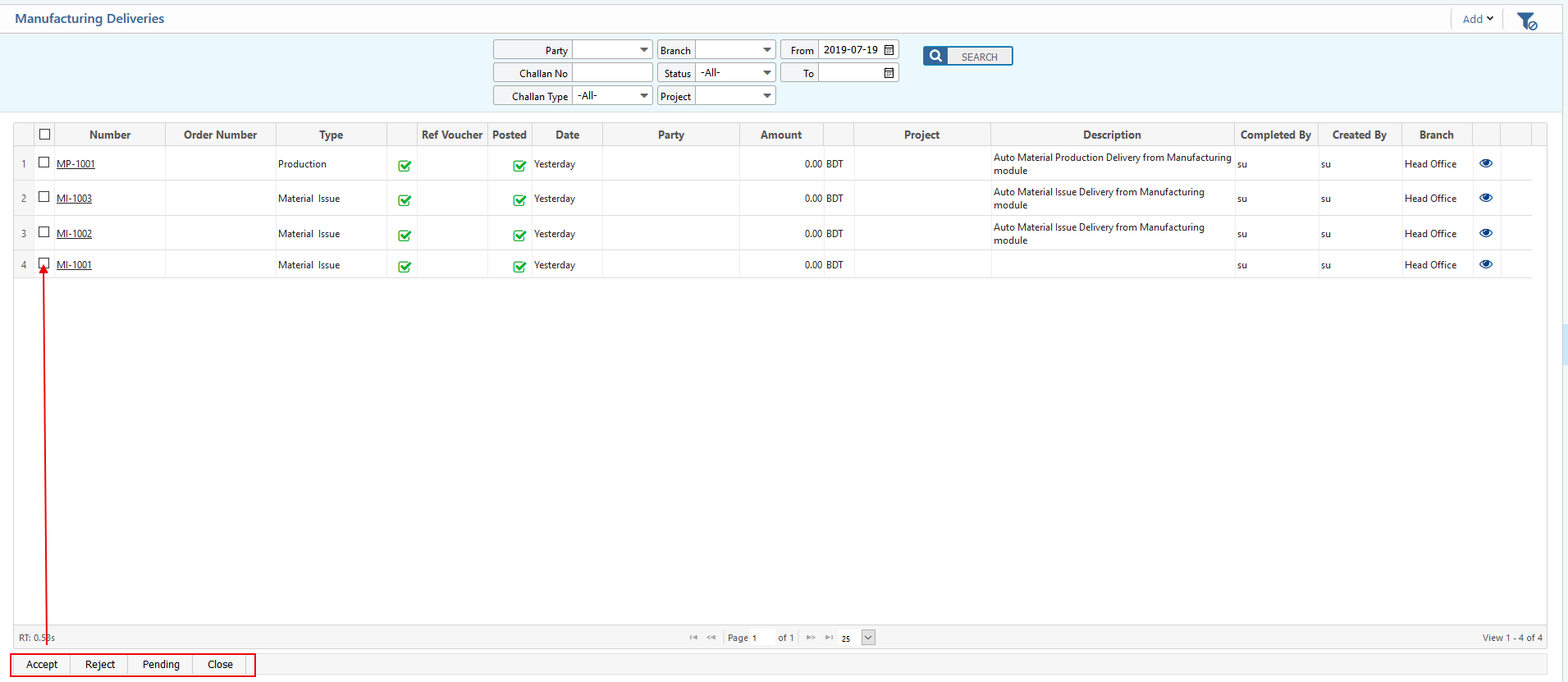The image size is (1568, 682).
Task: Expand the Party filter dropdown
Action: click(643, 50)
